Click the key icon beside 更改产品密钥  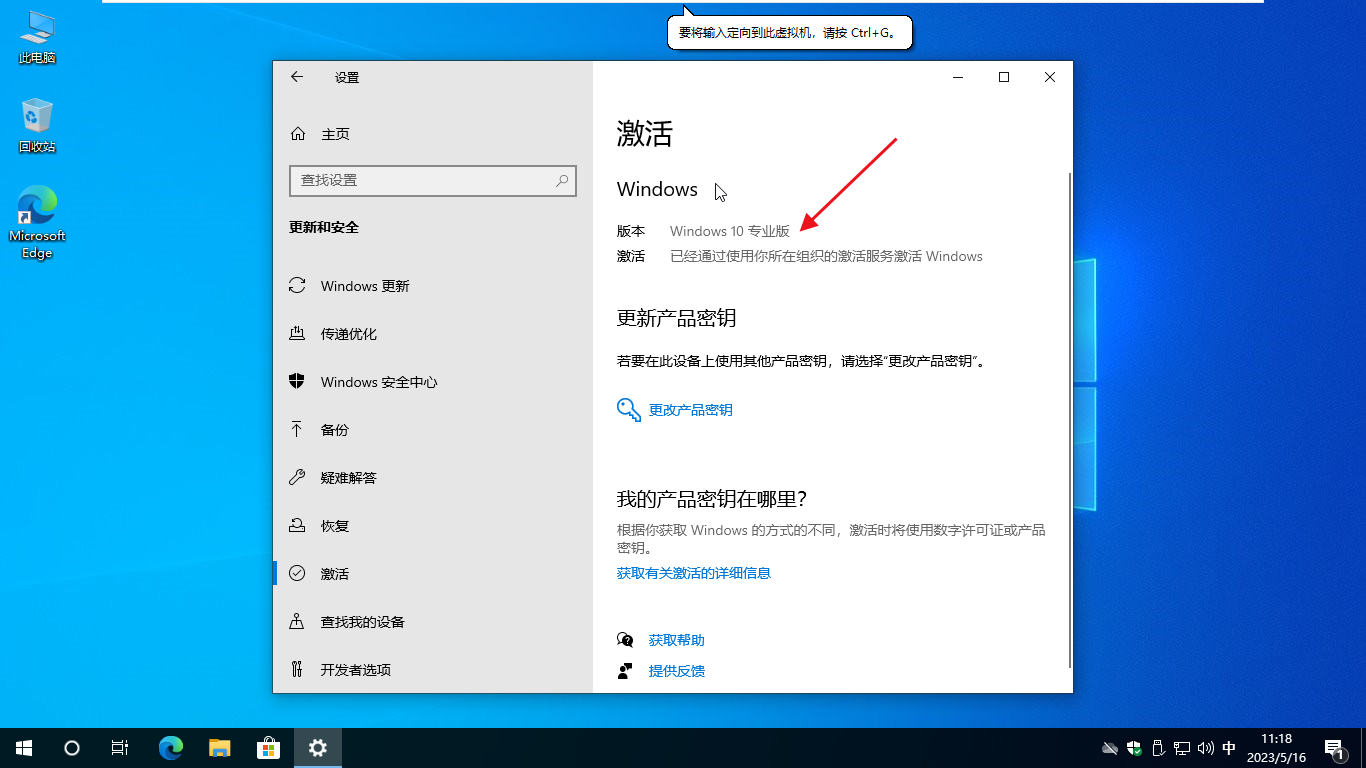point(629,410)
